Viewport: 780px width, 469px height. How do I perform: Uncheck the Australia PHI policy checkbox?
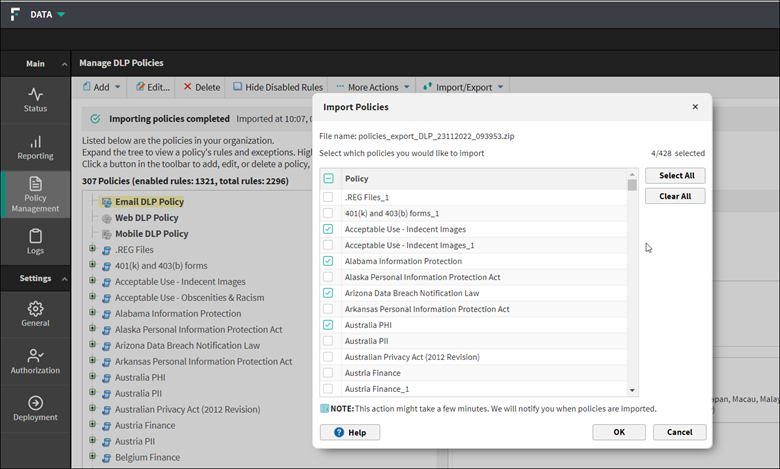click(328, 325)
